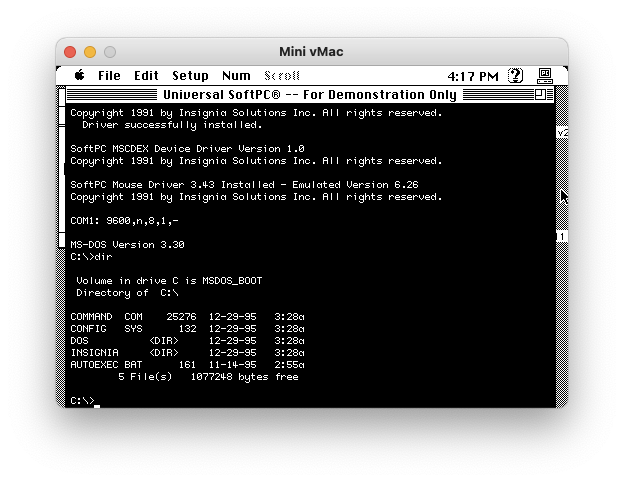Open the Num menu

click(x=236, y=76)
